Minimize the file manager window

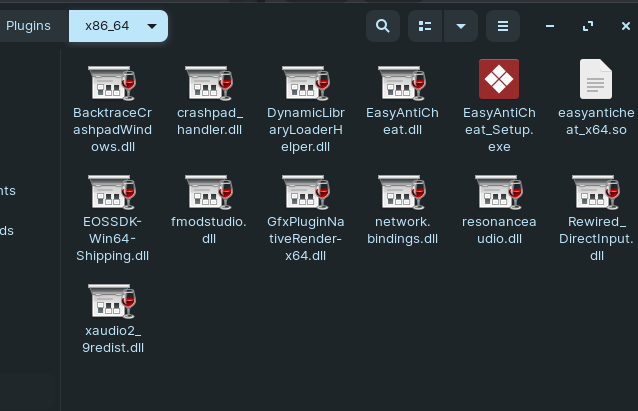pyautogui.click(x=550, y=26)
